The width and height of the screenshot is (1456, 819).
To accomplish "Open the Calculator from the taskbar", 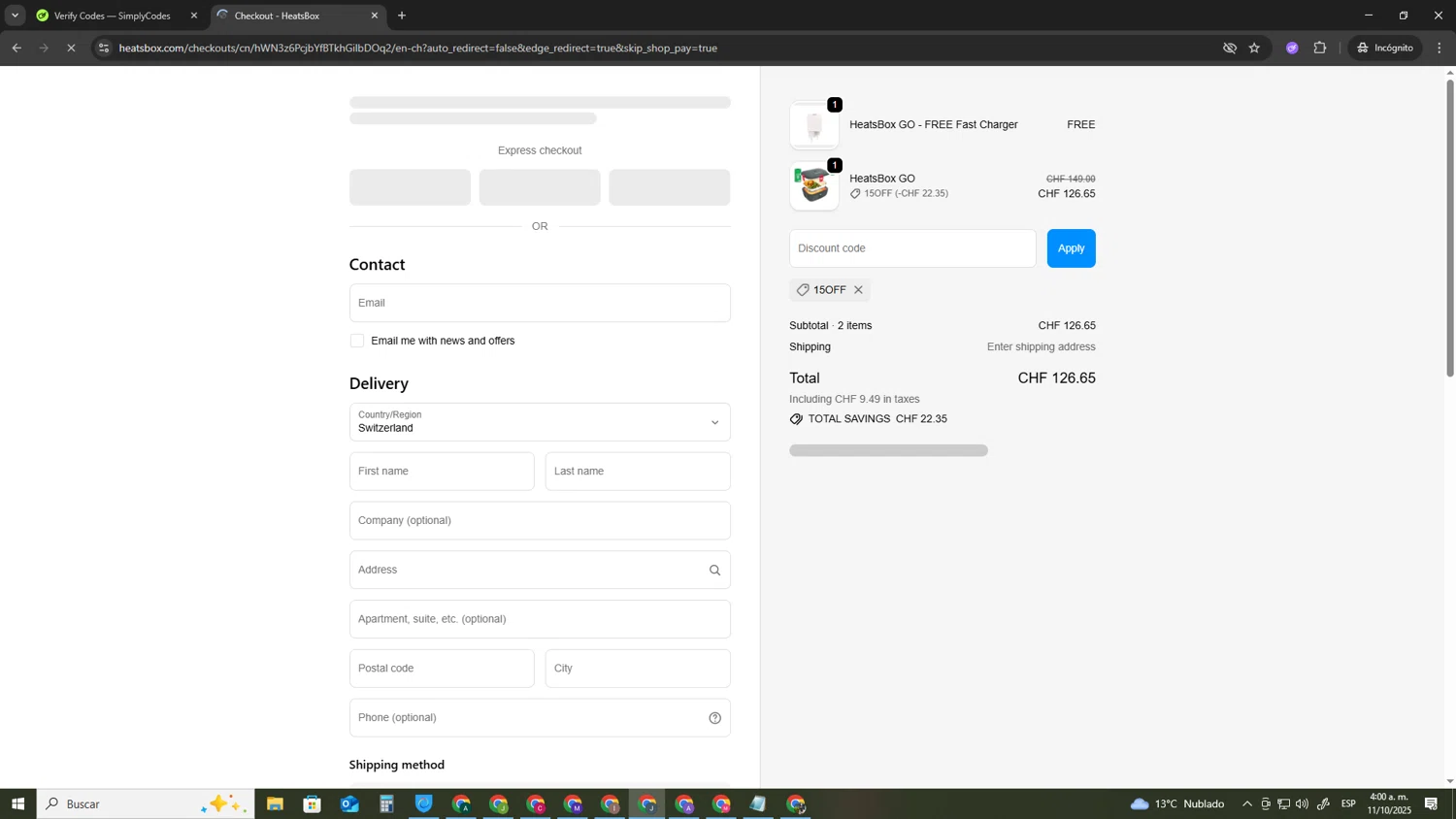I will (x=386, y=804).
